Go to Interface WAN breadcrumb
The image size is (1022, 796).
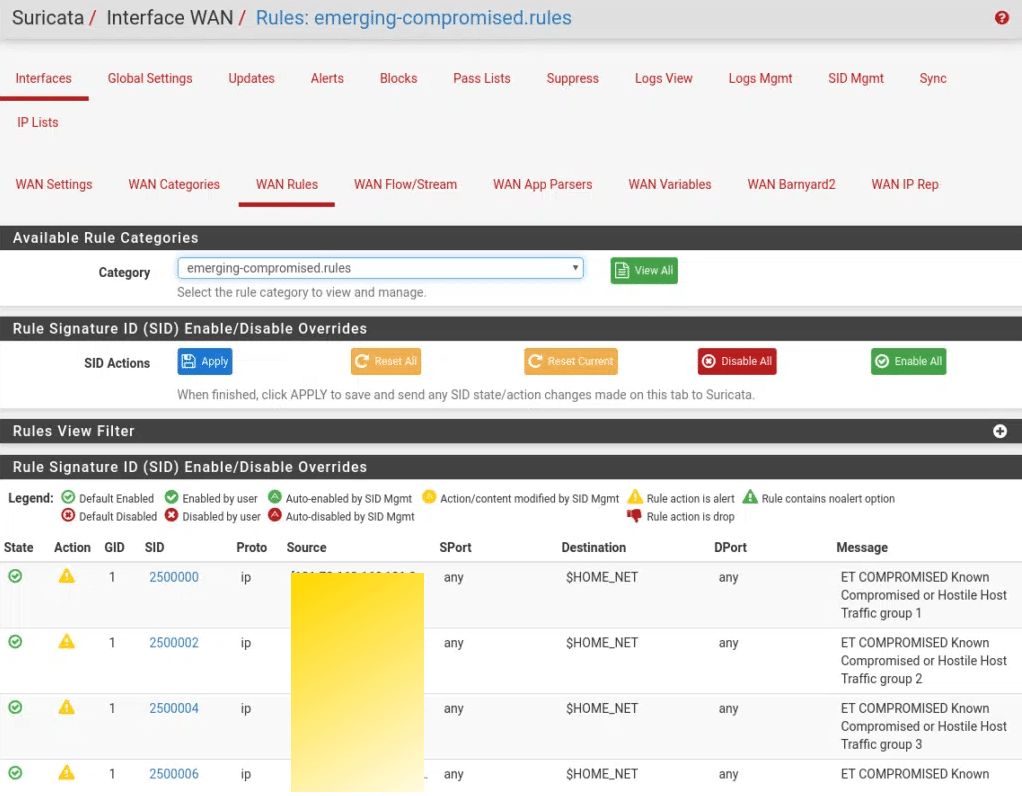[x=169, y=18]
